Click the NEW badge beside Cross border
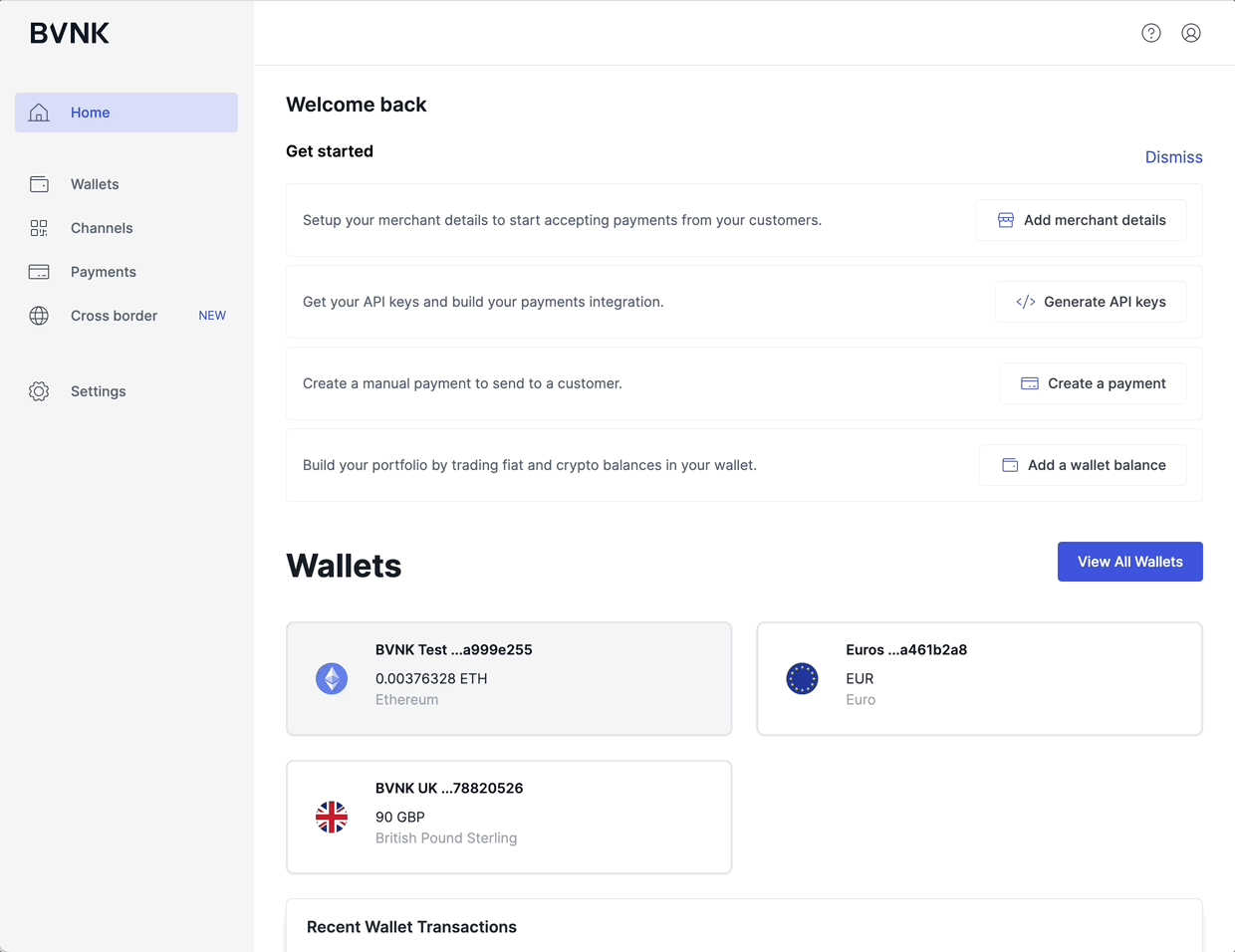Image resolution: width=1235 pixels, height=952 pixels. [x=212, y=316]
